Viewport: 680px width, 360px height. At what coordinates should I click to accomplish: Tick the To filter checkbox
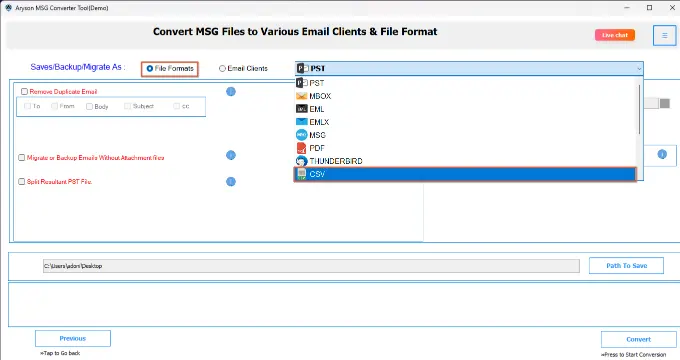(x=27, y=106)
